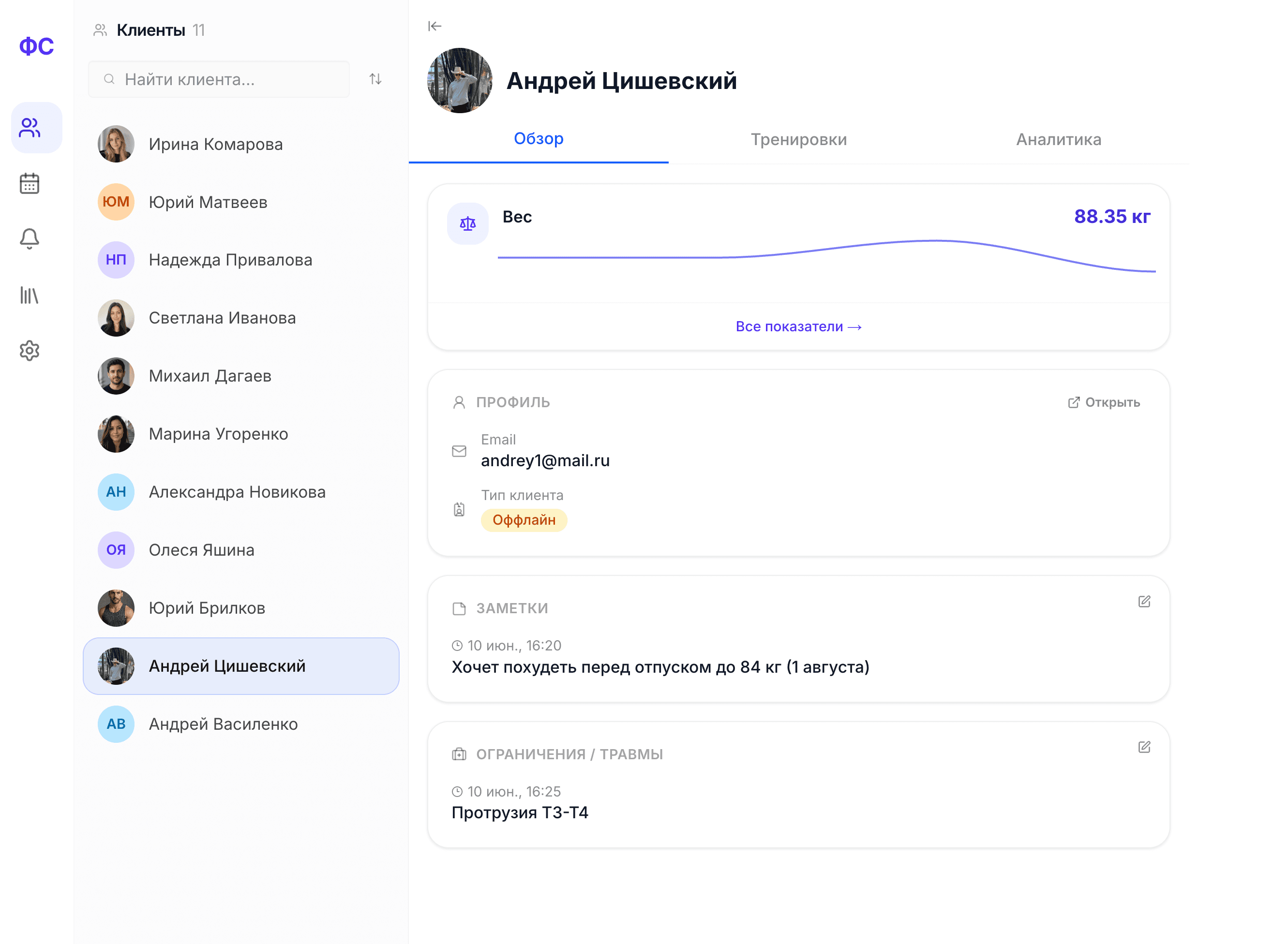Select client Андрей Цишевский in list
The height and width of the screenshot is (944, 1288).
pyautogui.click(x=241, y=666)
